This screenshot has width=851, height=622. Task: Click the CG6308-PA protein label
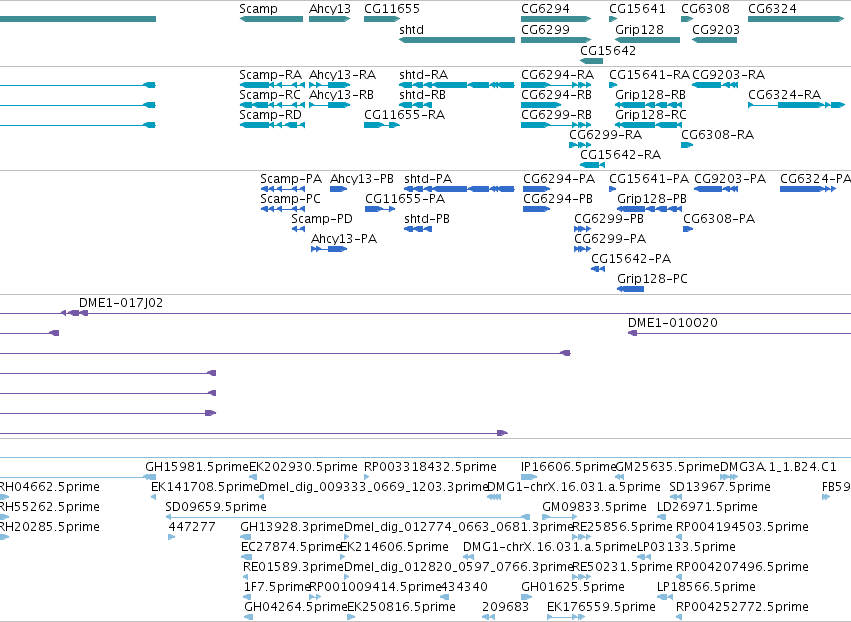(719, 219)
